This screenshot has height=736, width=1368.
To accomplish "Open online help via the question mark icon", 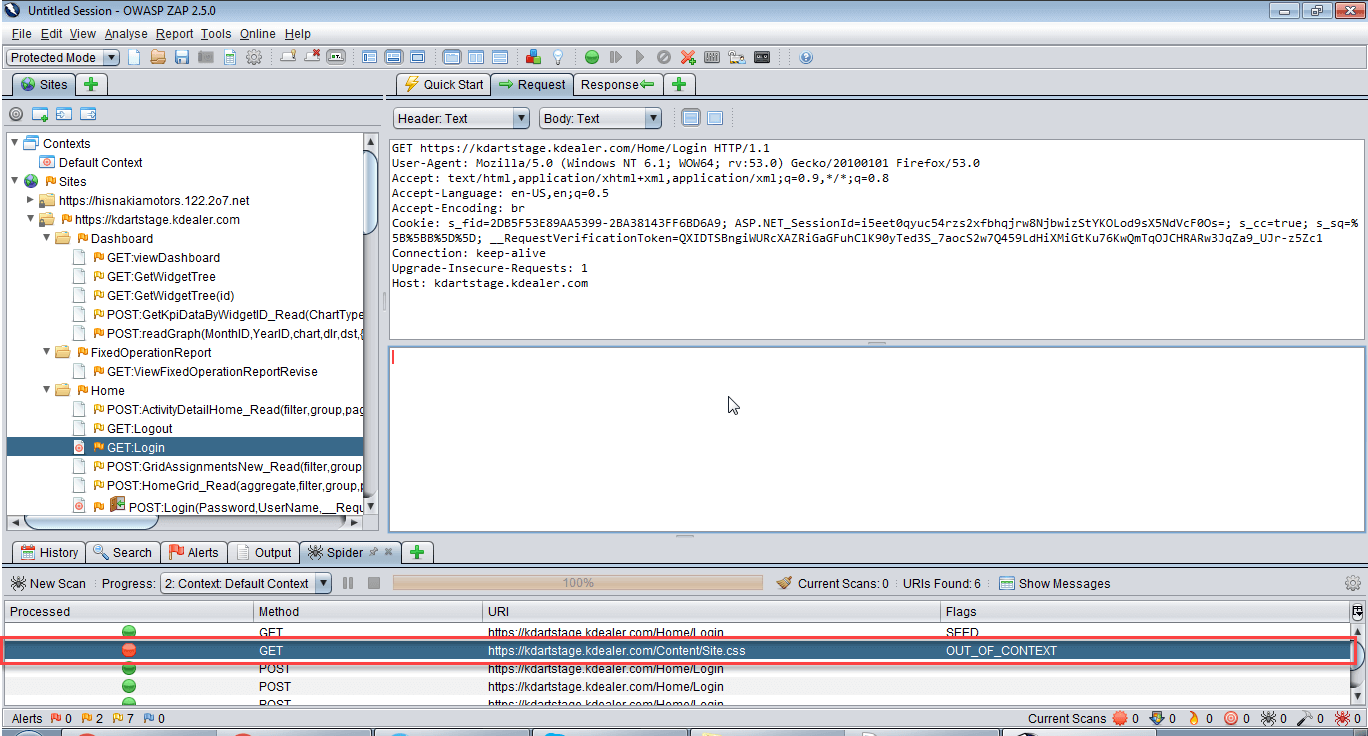I will pos(806,57).
